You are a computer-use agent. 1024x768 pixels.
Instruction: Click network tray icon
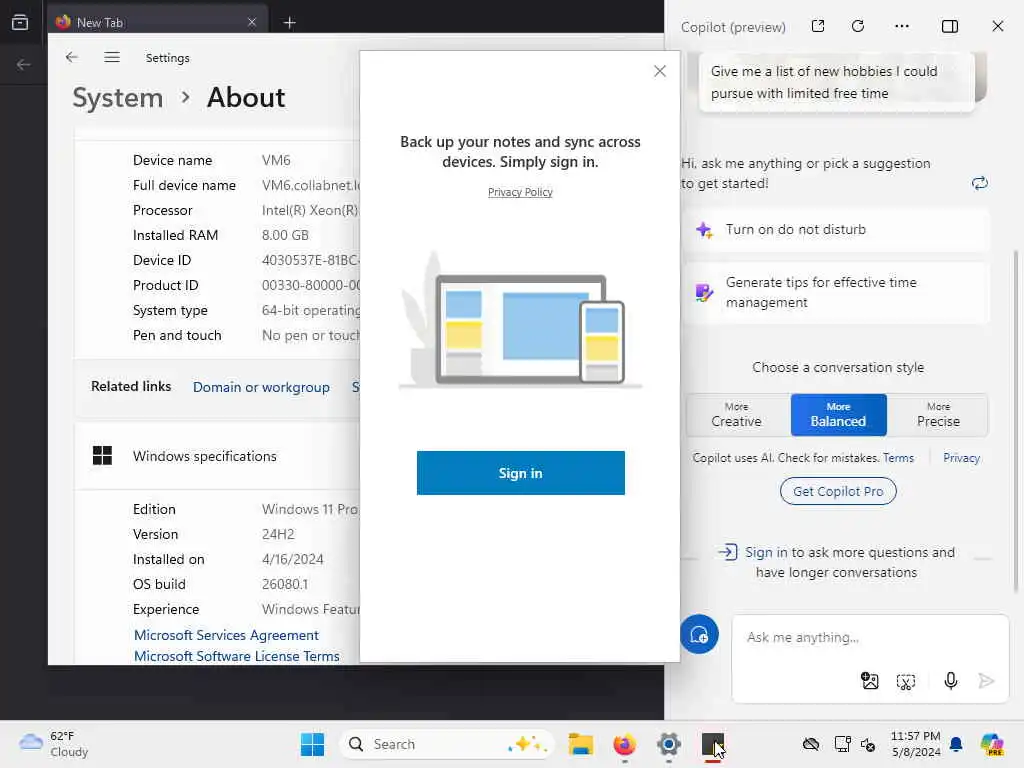(842, 744)
